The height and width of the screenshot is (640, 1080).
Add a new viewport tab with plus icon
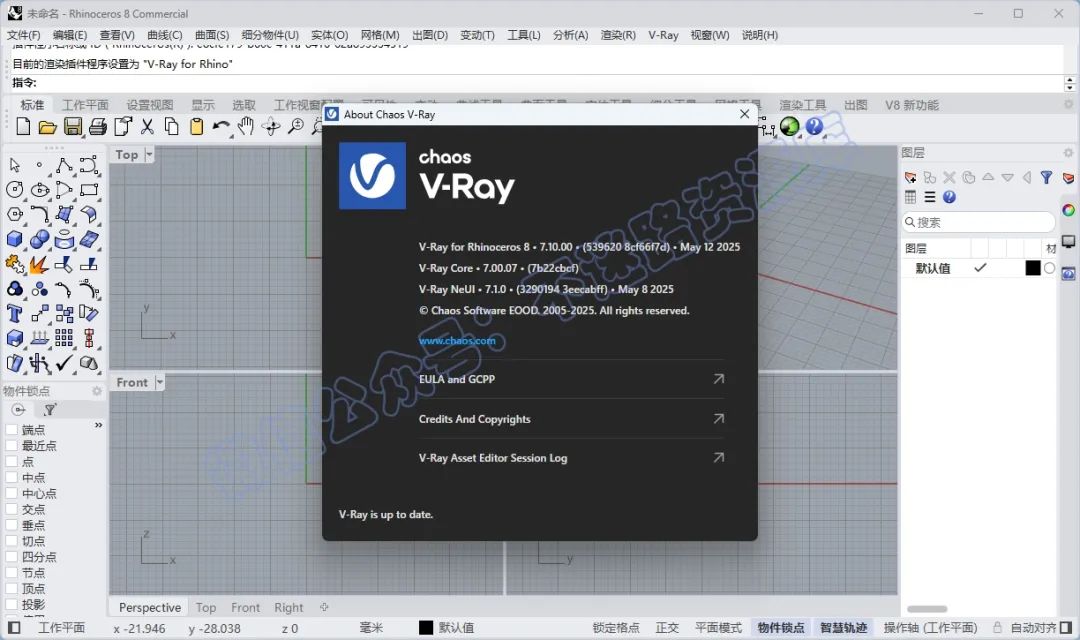pos(324,607)
